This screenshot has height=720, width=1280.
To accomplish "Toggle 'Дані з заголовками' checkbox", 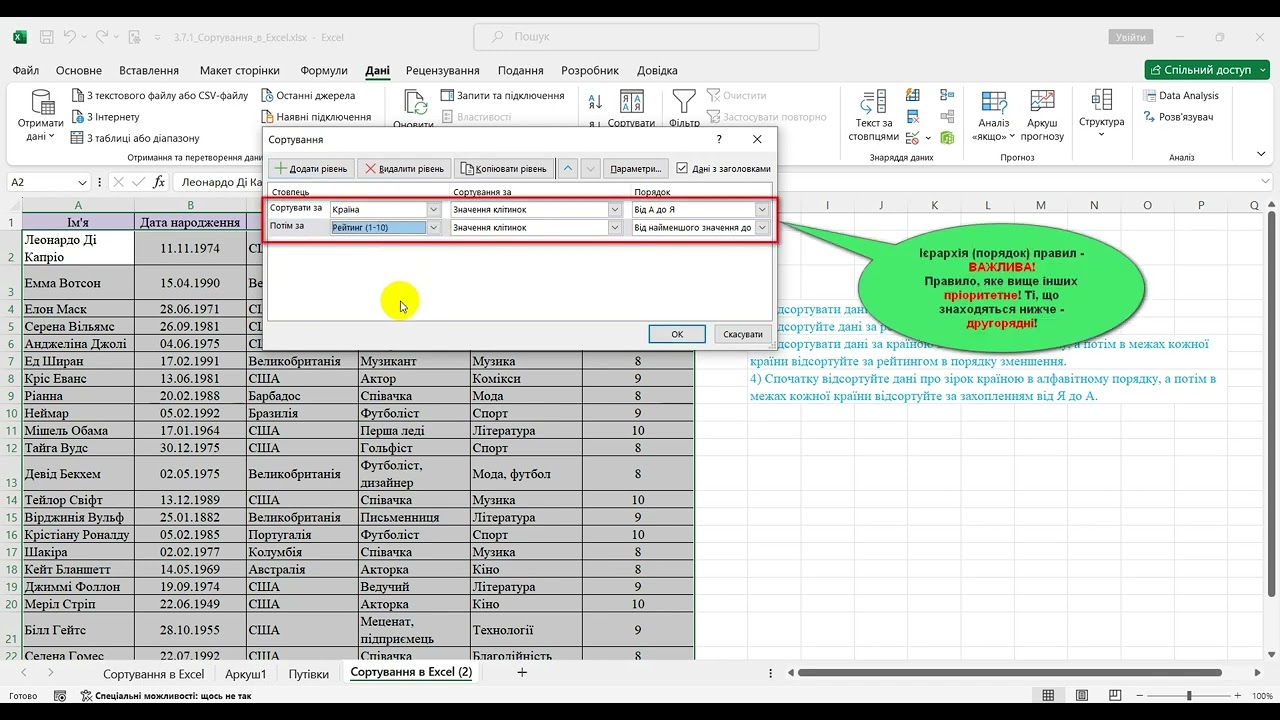I will pos(682,169).
